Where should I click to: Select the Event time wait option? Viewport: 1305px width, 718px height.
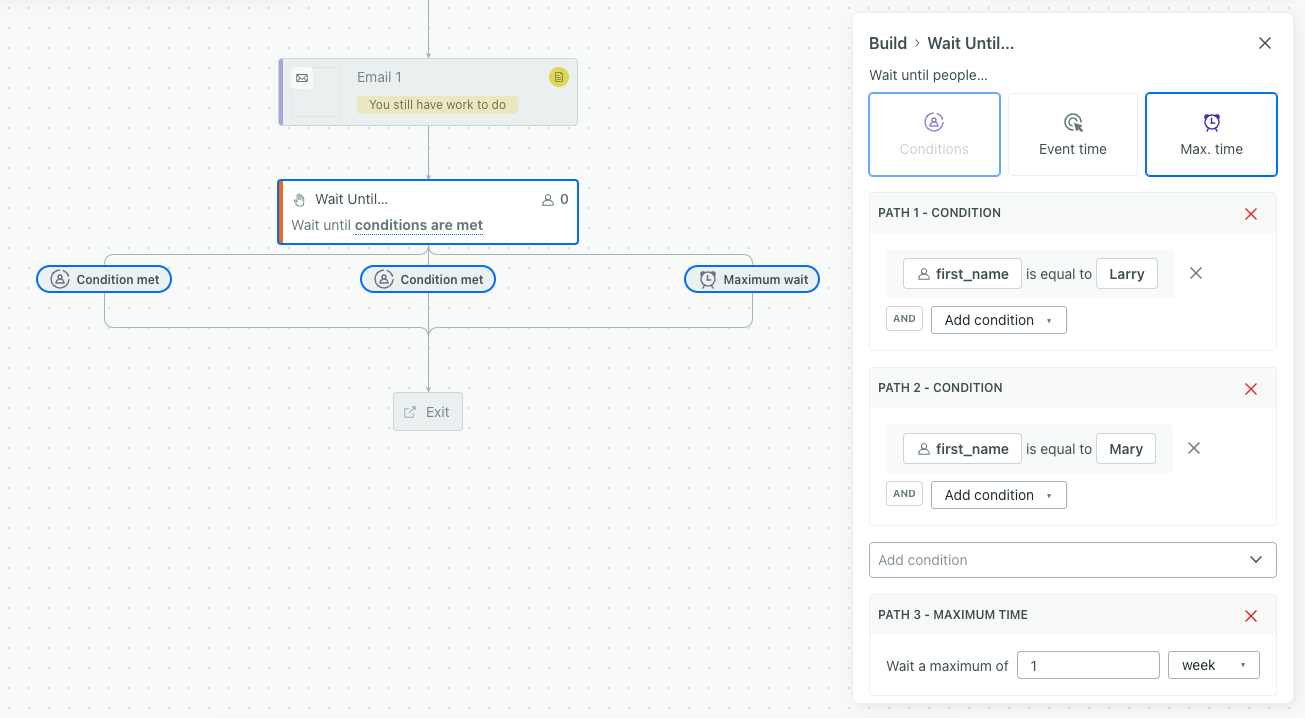click(x=1073, y=134)
